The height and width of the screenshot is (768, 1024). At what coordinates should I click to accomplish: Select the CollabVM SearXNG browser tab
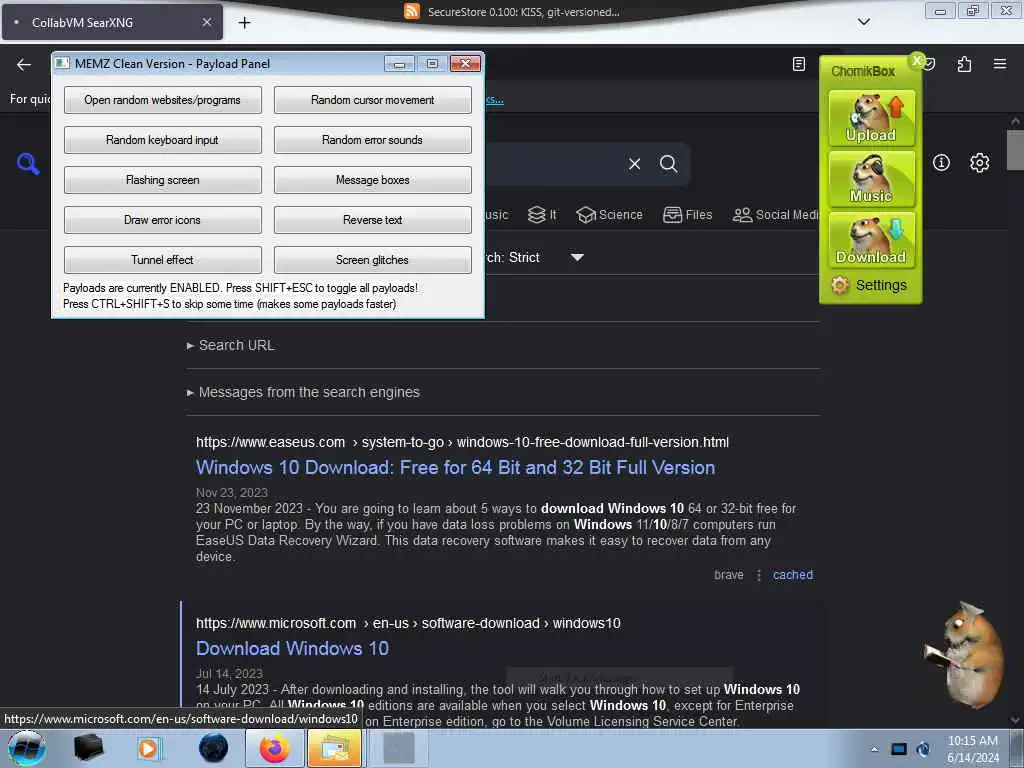pyautogui.click(x=112, y=23)
